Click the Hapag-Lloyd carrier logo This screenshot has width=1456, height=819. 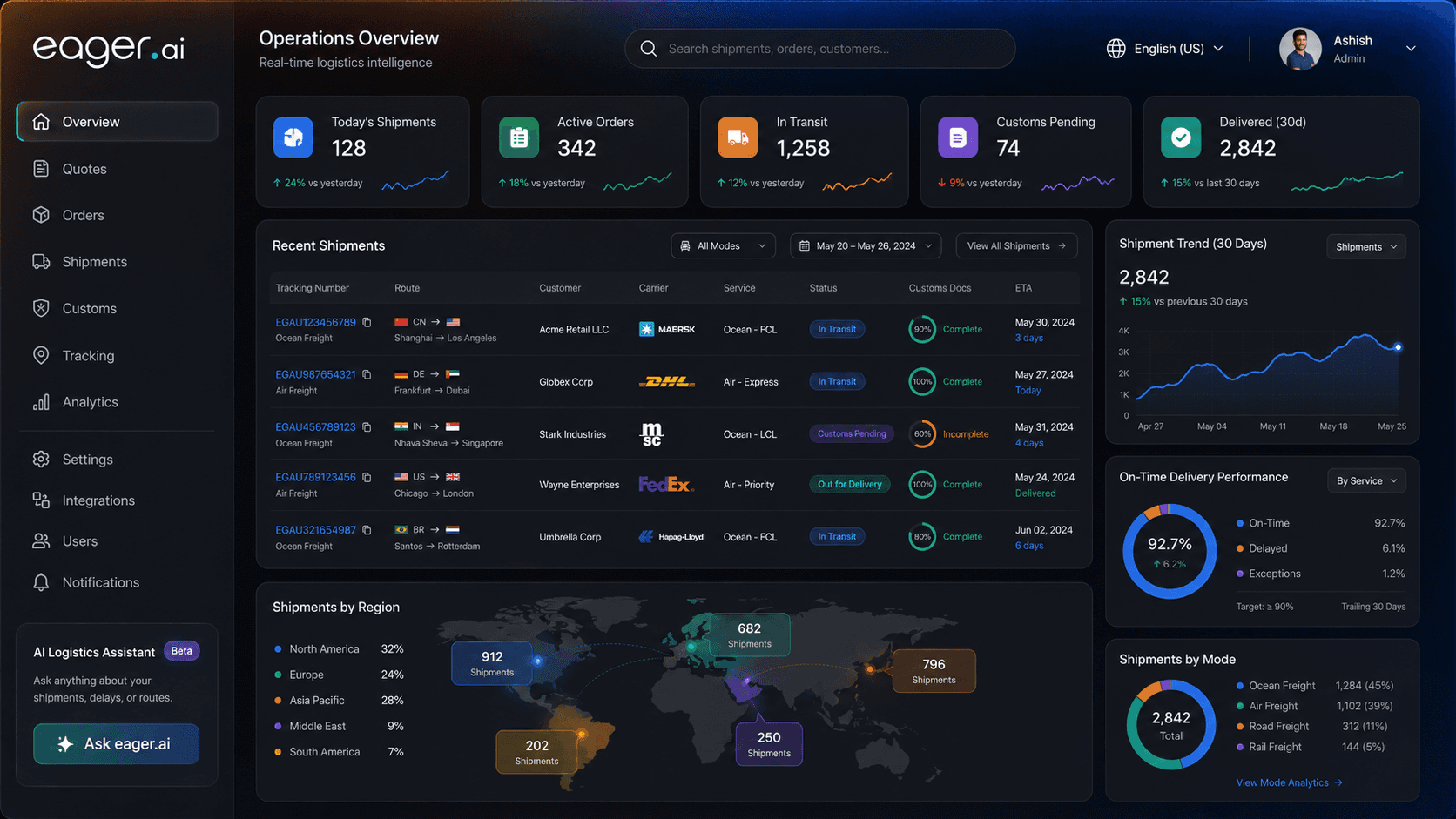pyautogui.click(x=671, y=537)
